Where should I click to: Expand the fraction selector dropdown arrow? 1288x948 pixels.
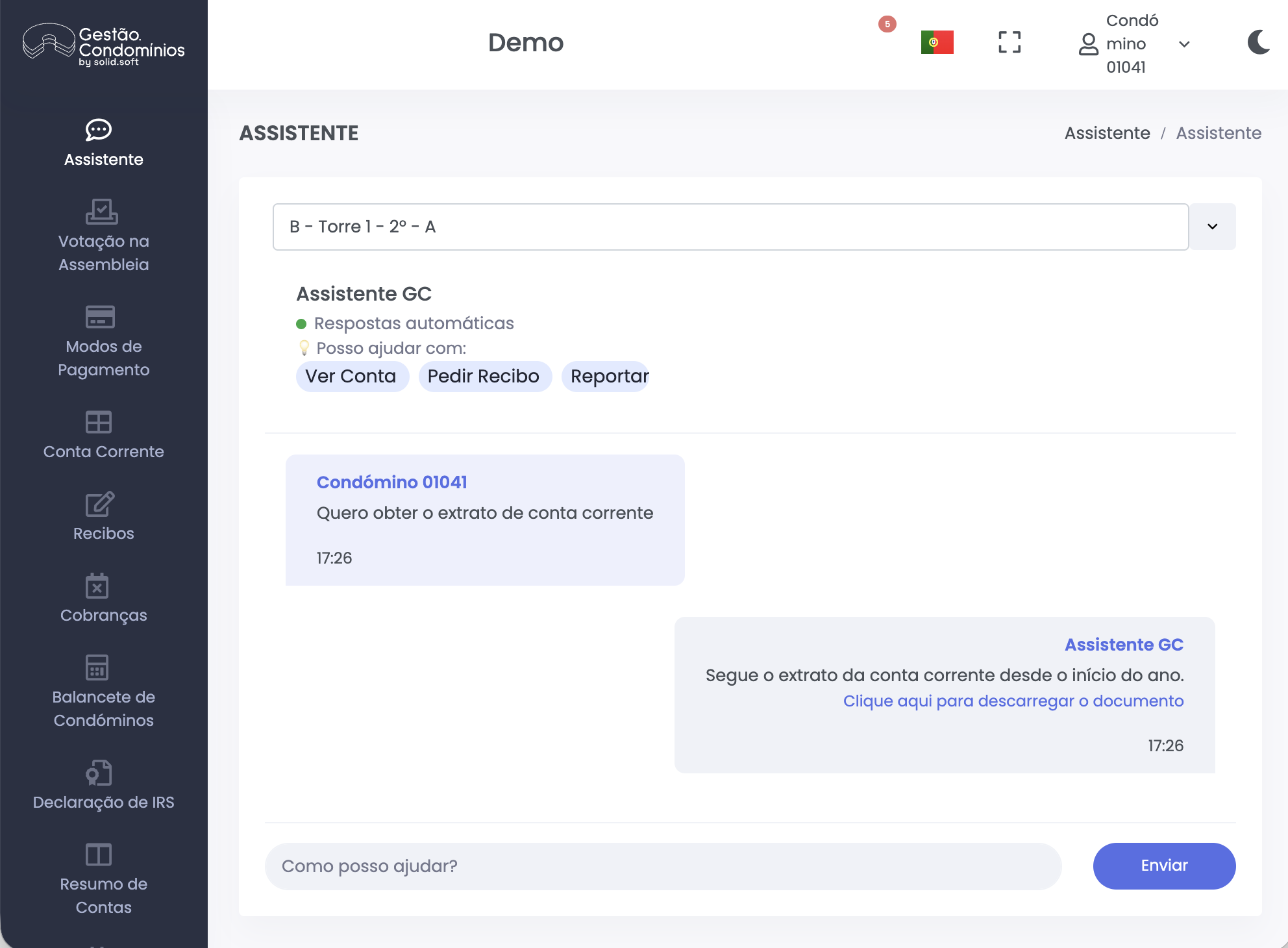[x=1212, y=227]
